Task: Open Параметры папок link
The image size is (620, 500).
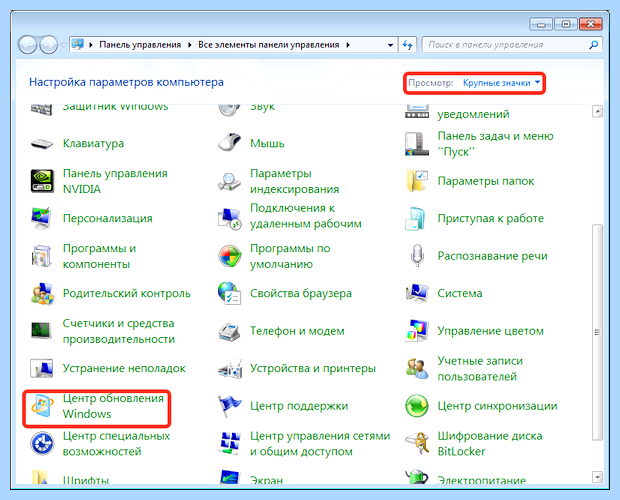Action: tap(486, 181)
